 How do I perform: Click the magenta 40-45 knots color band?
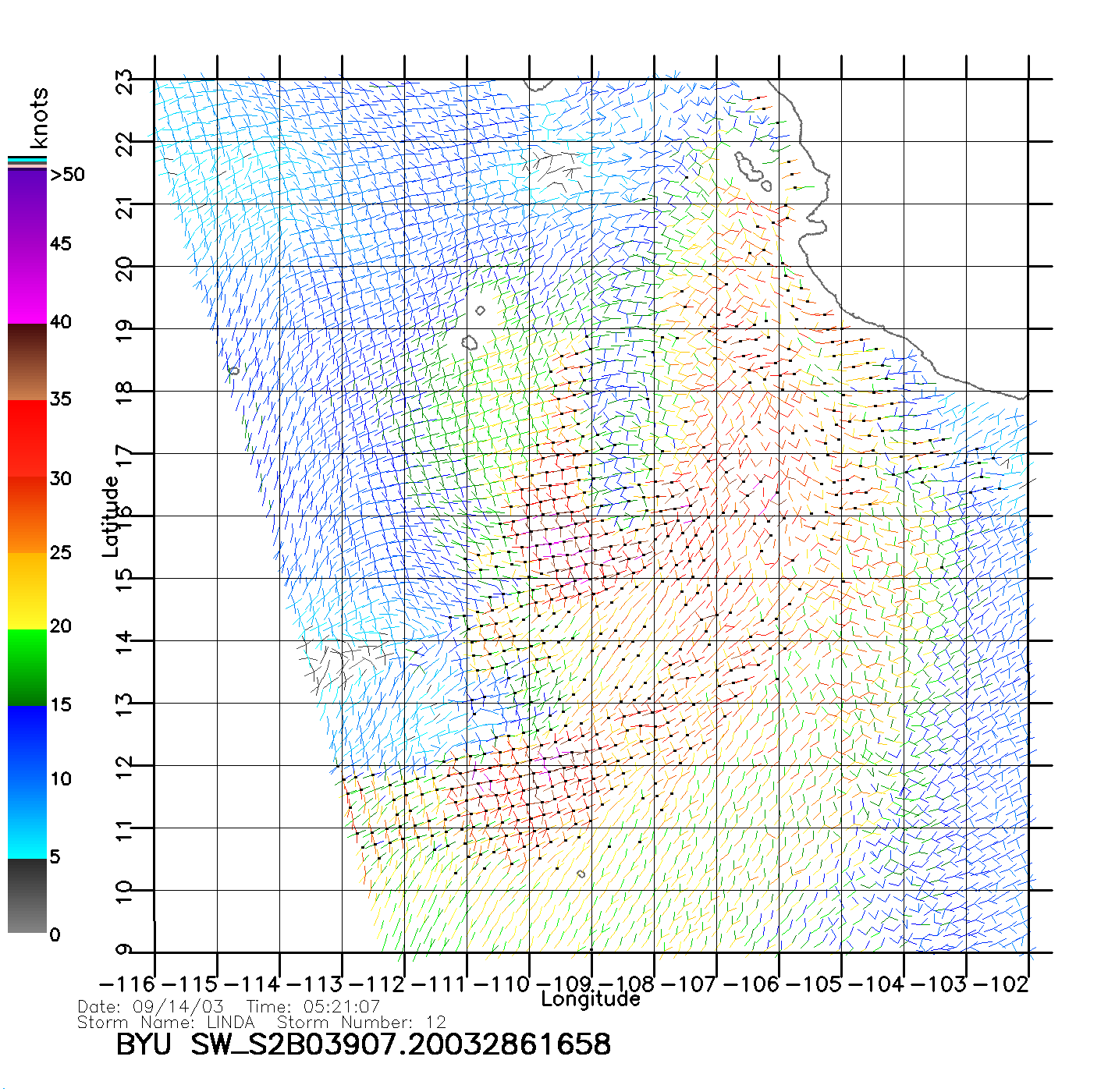tap(27, 285)
